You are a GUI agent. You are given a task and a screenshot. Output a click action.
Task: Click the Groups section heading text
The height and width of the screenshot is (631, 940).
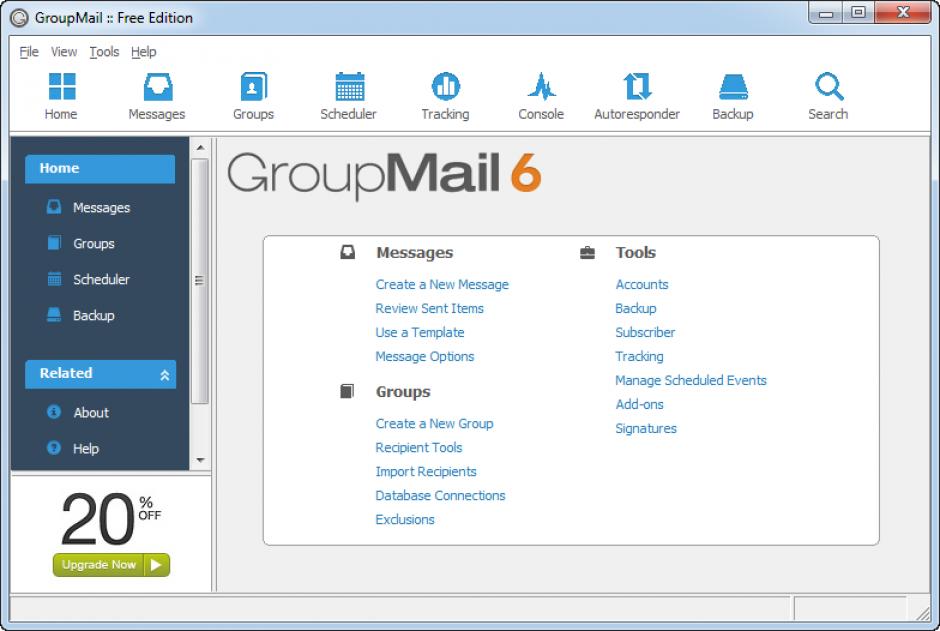click(x=403, y=392)
